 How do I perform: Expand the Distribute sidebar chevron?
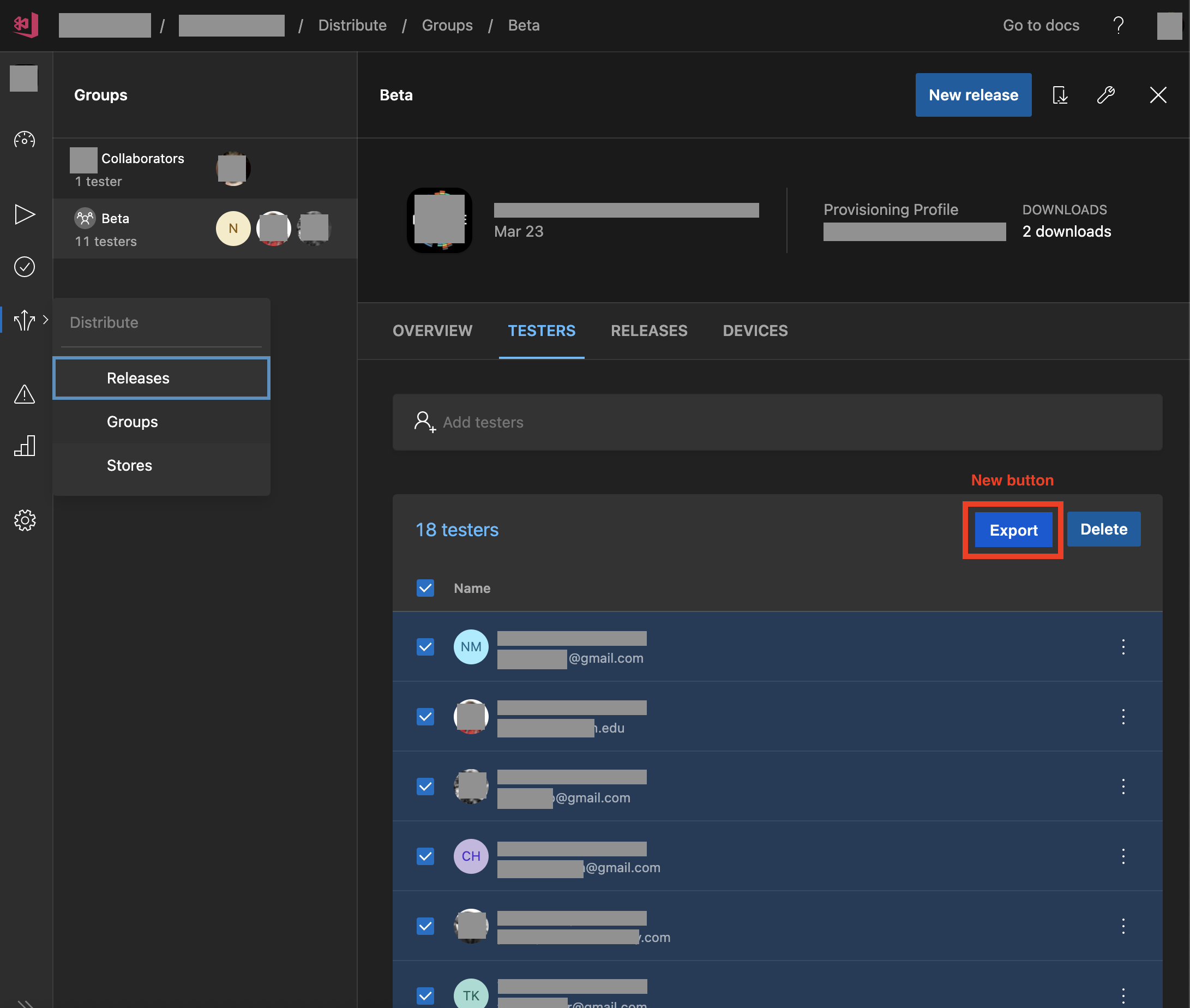[x=45, y=320]
